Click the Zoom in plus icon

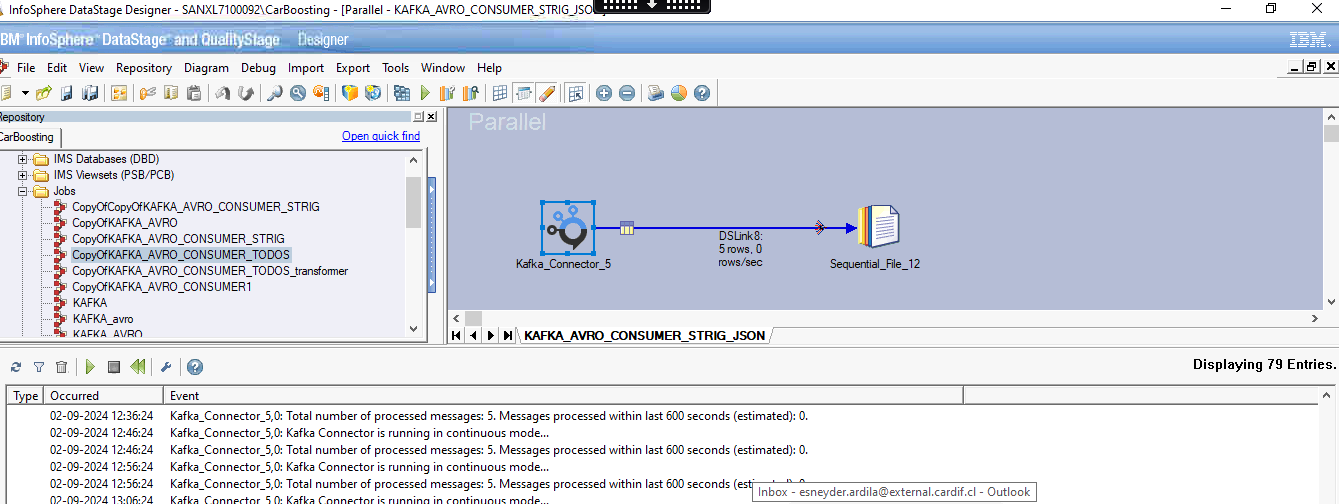604,93
